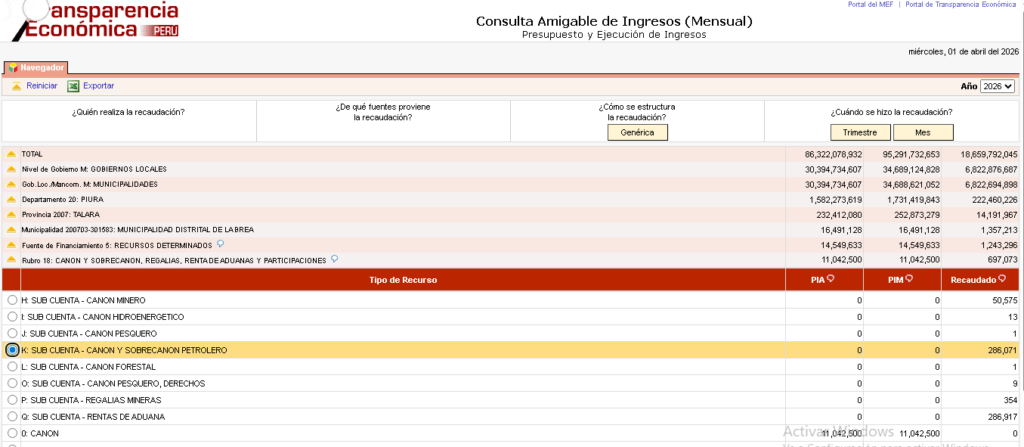Choose the RENTAS DE ADUANA radio button
1024x447 pixels.
(12, 416)
